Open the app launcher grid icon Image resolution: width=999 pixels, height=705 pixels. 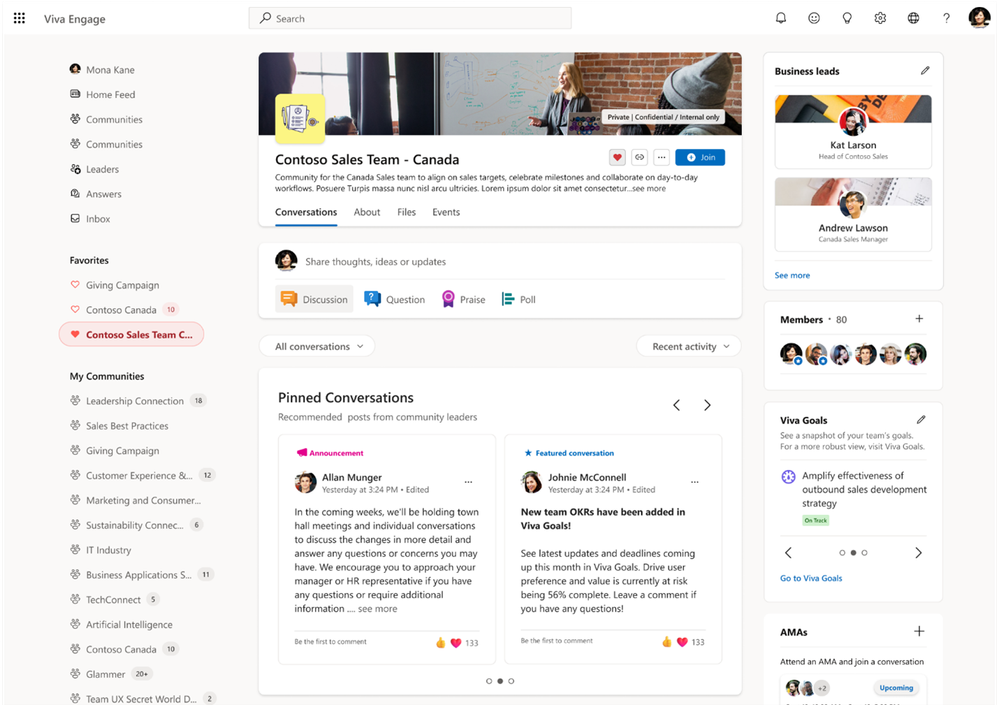(x=20, y=18)
